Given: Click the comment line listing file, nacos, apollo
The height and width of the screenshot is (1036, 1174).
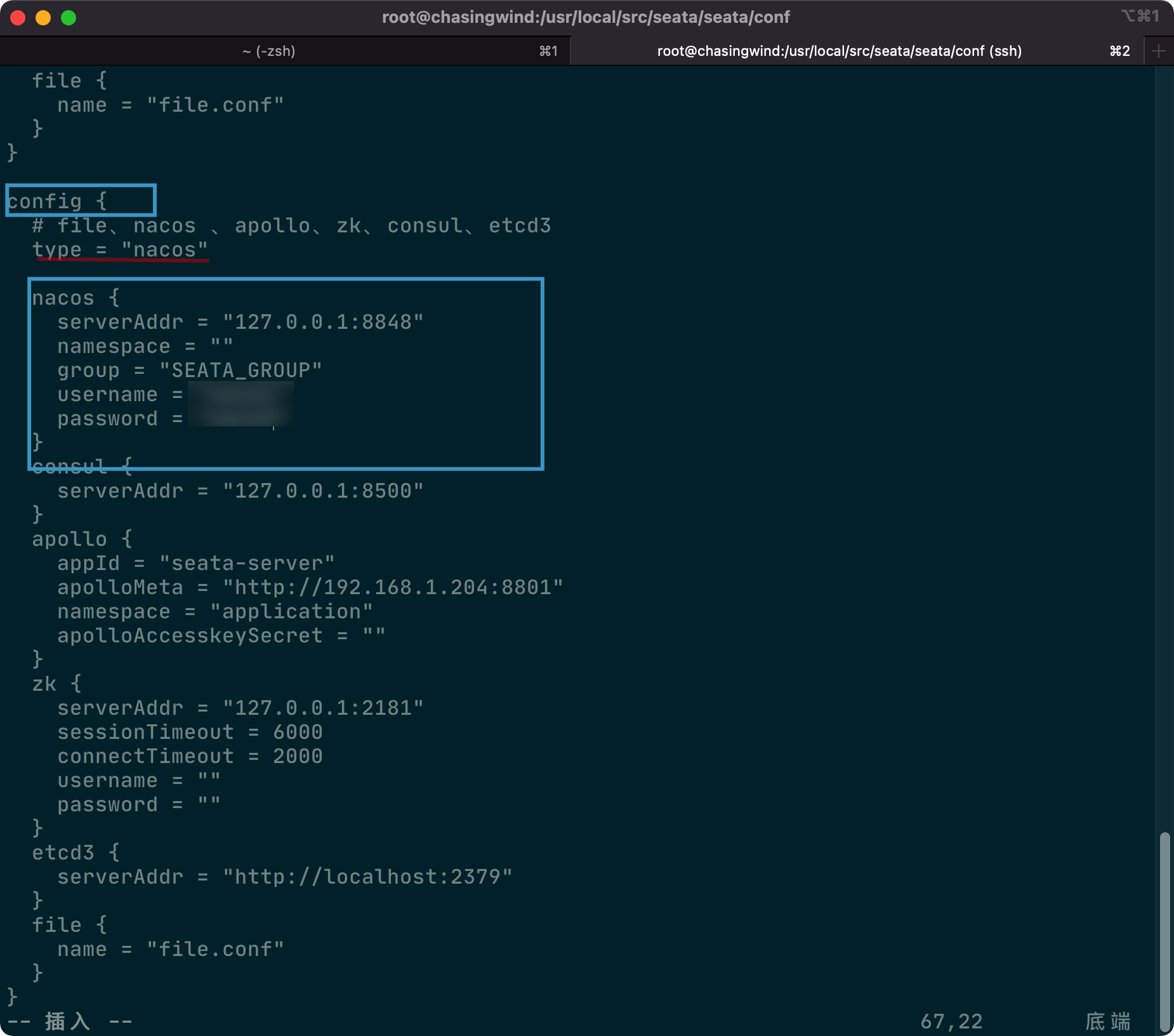Looking at the screenshot, I should tap(291, 225).
